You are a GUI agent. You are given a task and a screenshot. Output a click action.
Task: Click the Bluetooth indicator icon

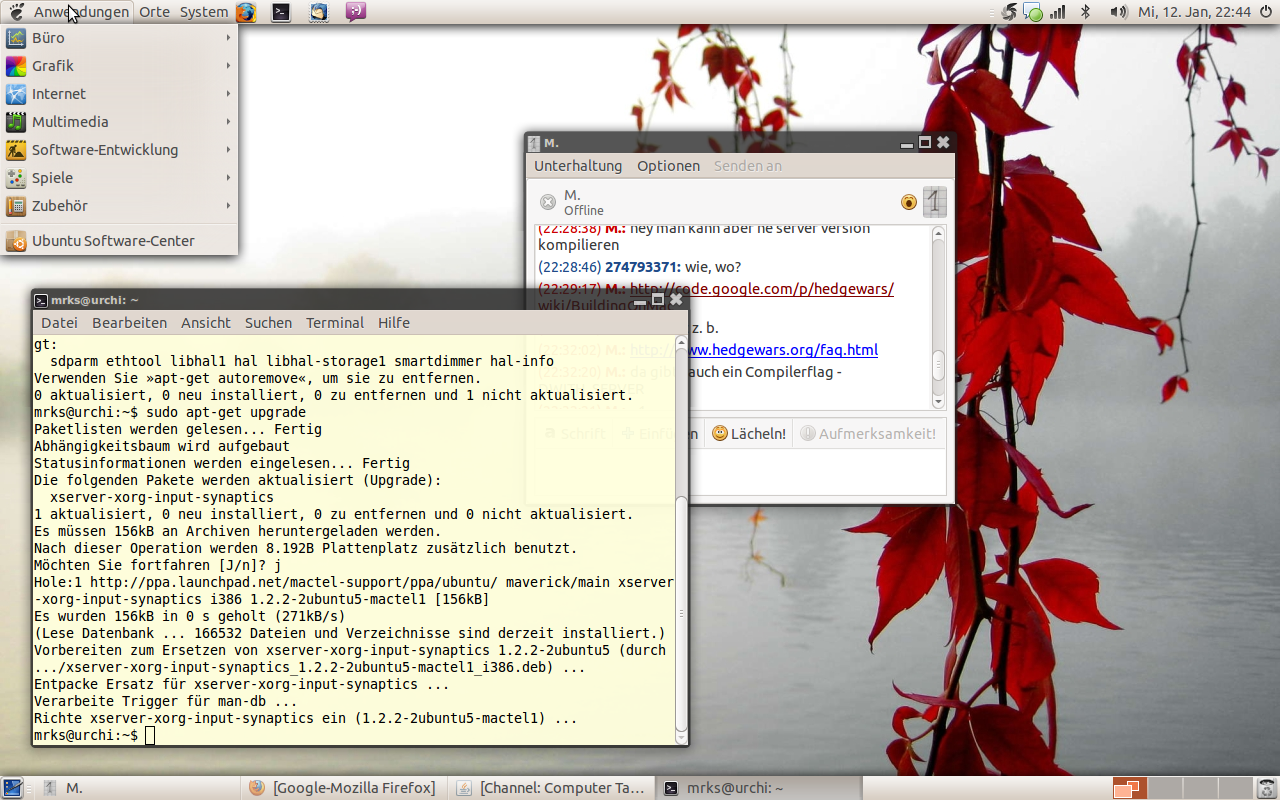1085,12
